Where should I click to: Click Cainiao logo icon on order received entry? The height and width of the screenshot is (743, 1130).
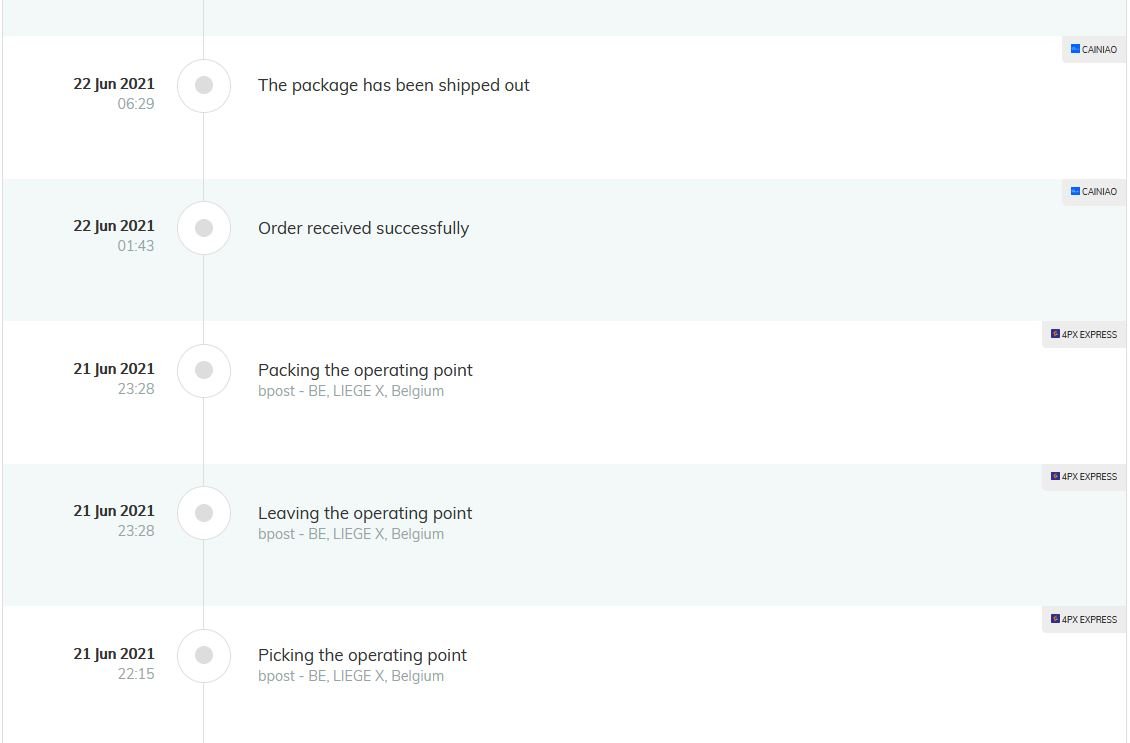(1075, 191)
